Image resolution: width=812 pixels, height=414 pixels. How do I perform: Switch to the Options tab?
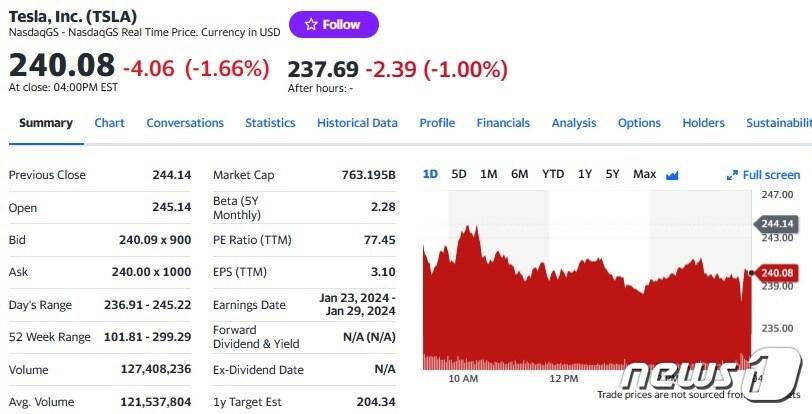(639, 123)
